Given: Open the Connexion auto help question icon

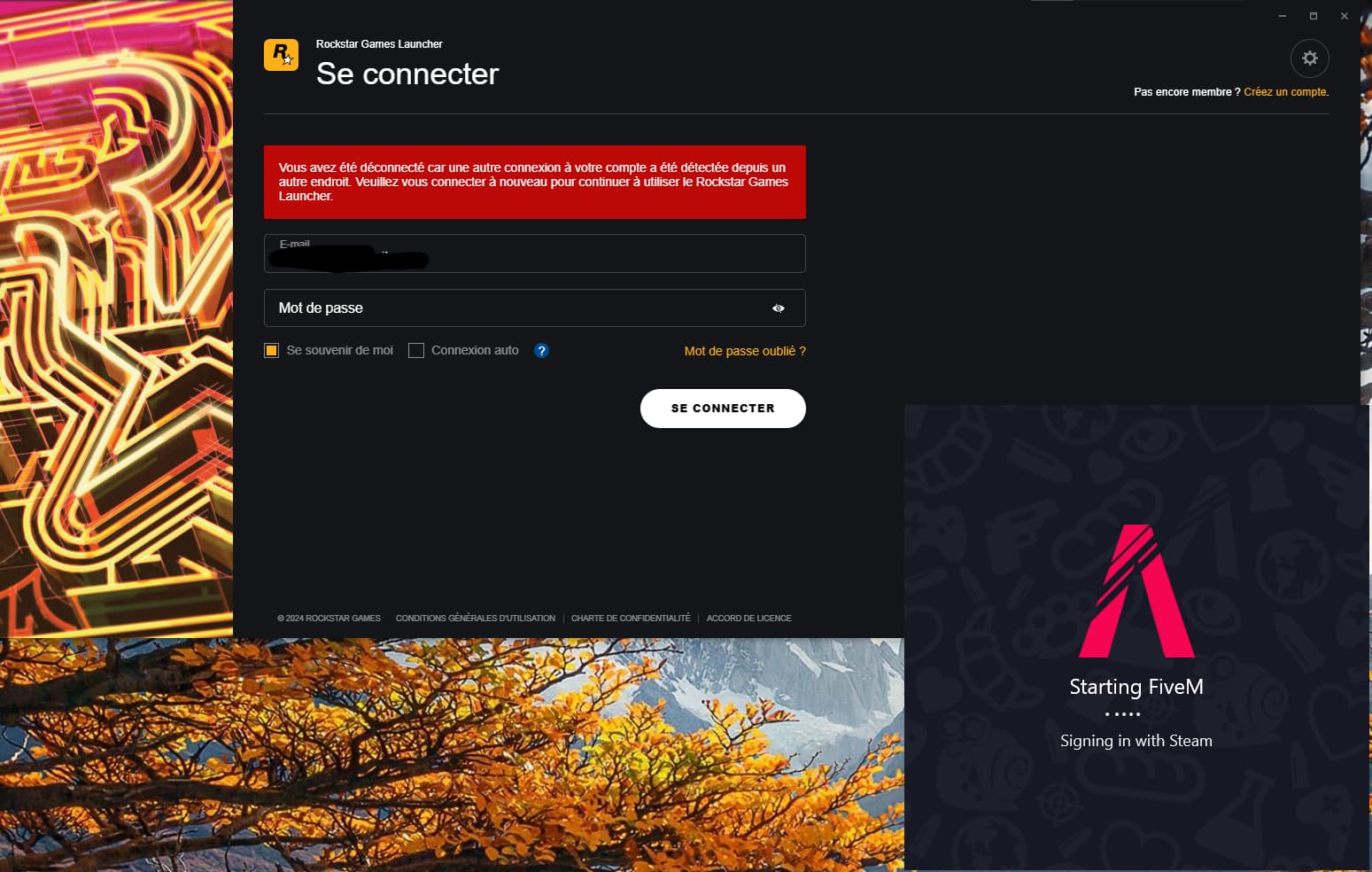Looking at the screenshot, I should (541, 351).
